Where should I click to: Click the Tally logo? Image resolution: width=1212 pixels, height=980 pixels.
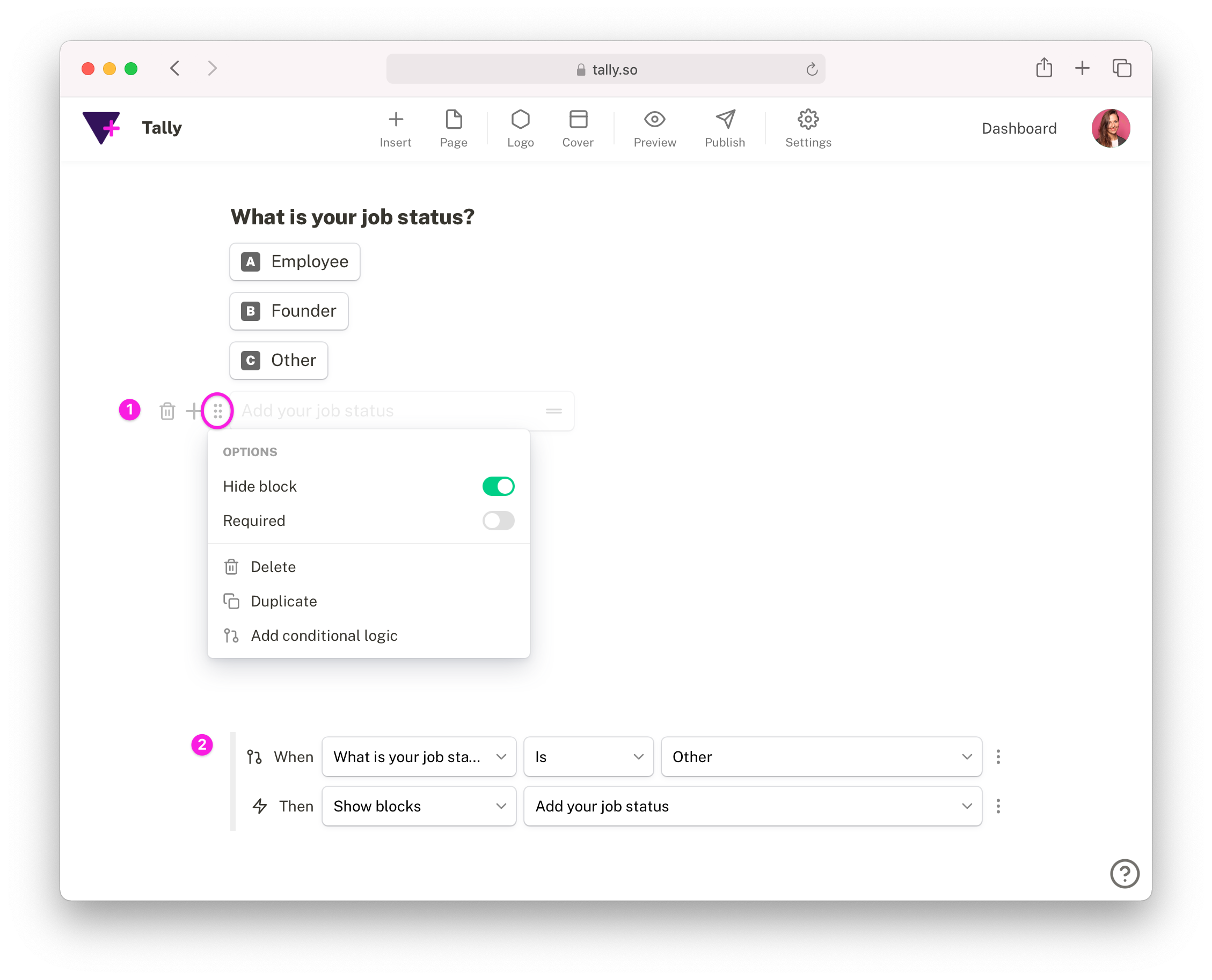(101, 128)
